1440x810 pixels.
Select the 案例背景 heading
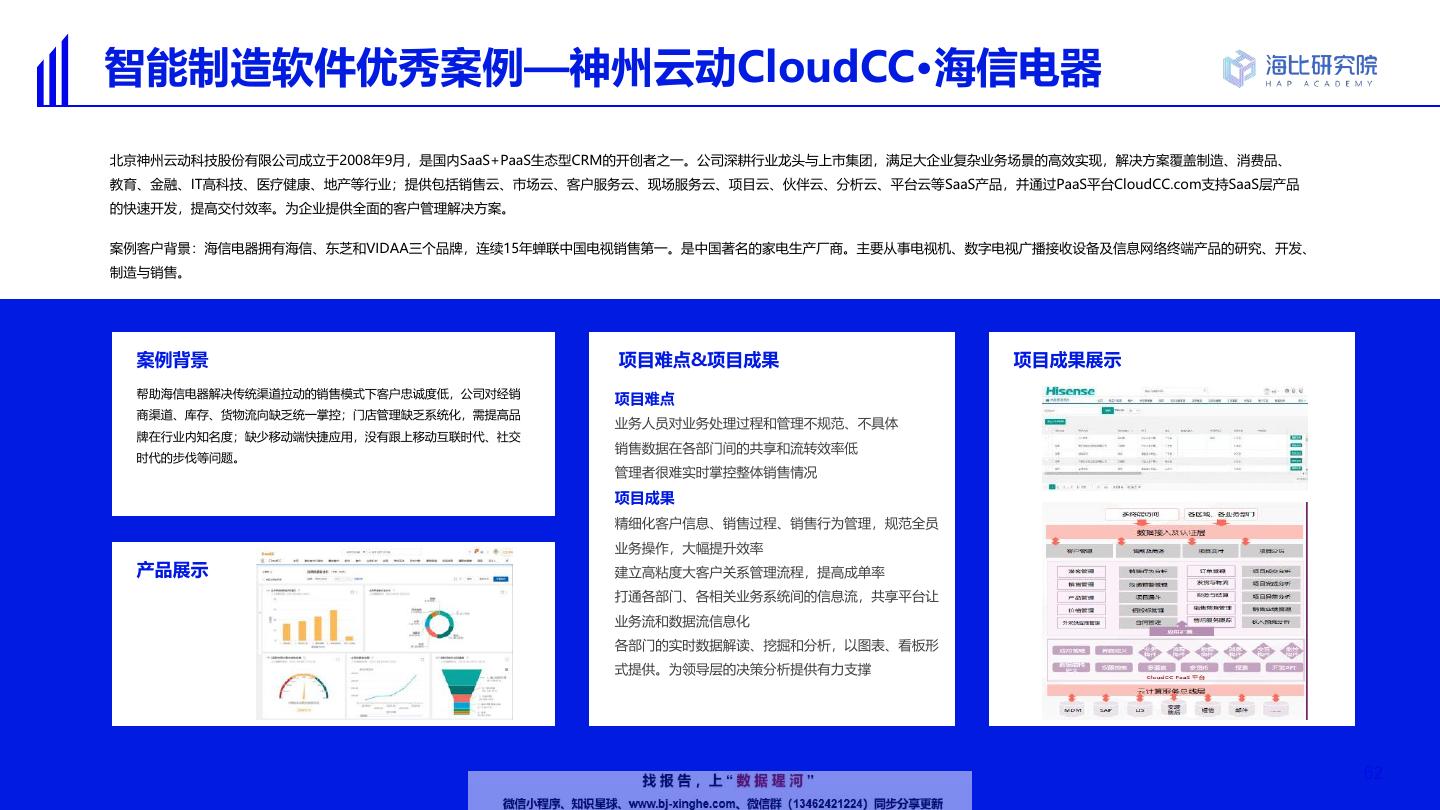pos(172,360)
